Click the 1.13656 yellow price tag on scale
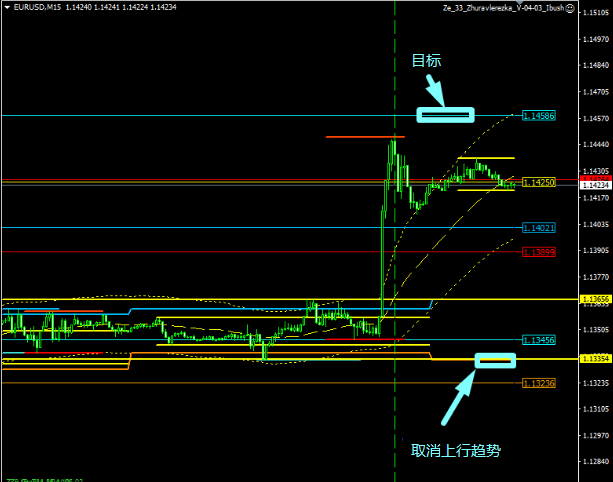 pyautogui.click(x=595, y=299)
